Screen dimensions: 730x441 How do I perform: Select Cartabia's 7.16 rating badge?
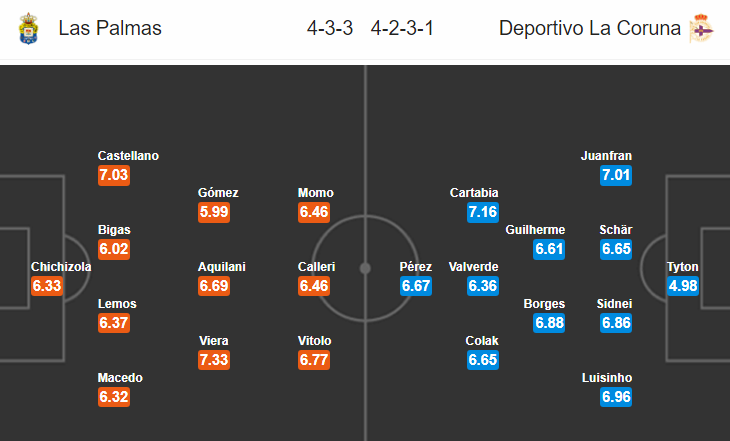[483, 212]
